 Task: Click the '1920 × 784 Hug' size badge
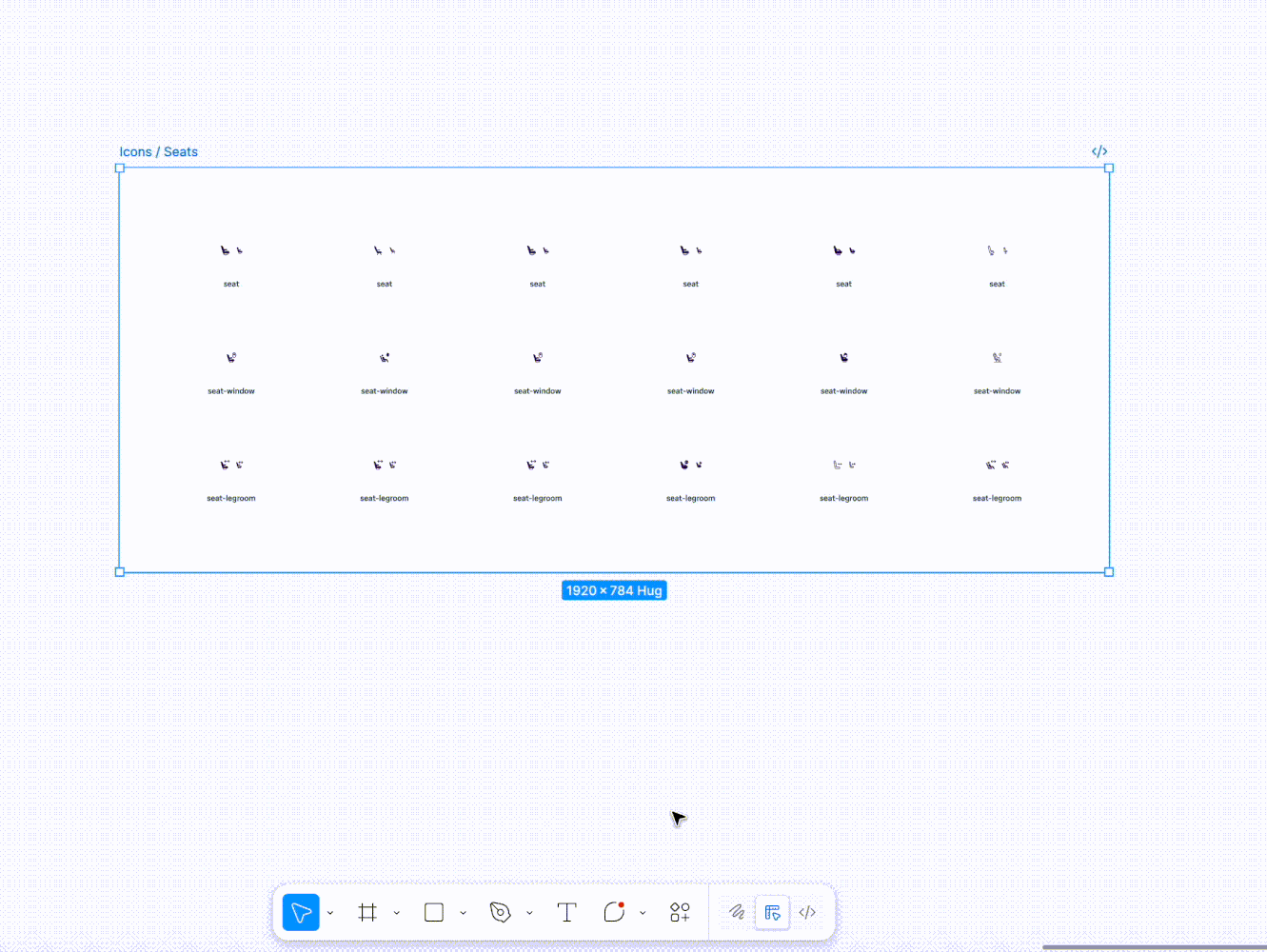point(614,590)
